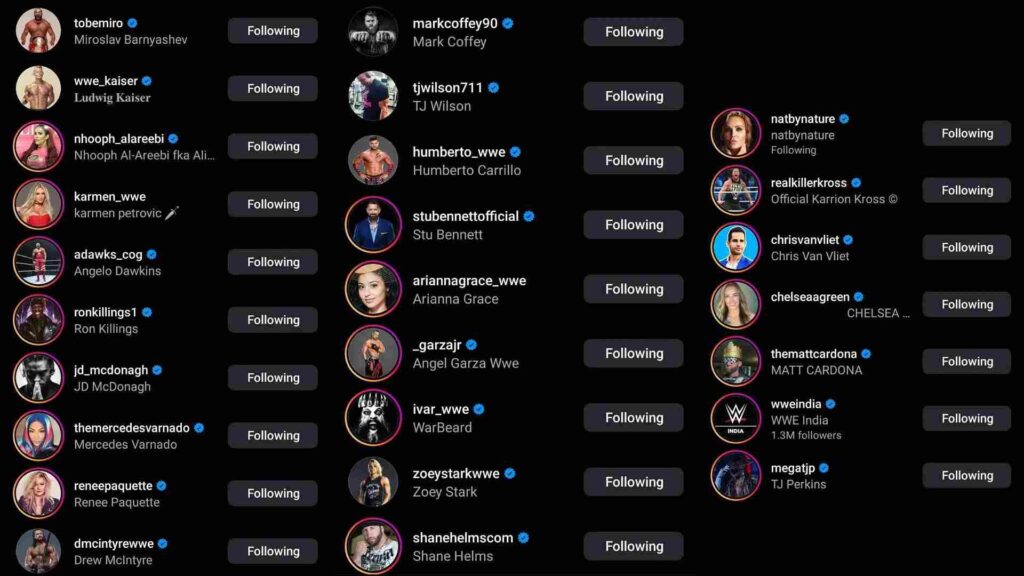The height and width of the screenshot is (576, 1024).
Task: View karmen_wwe's story ring avatar
Action: pyautogui.click(x=38, y=204)
